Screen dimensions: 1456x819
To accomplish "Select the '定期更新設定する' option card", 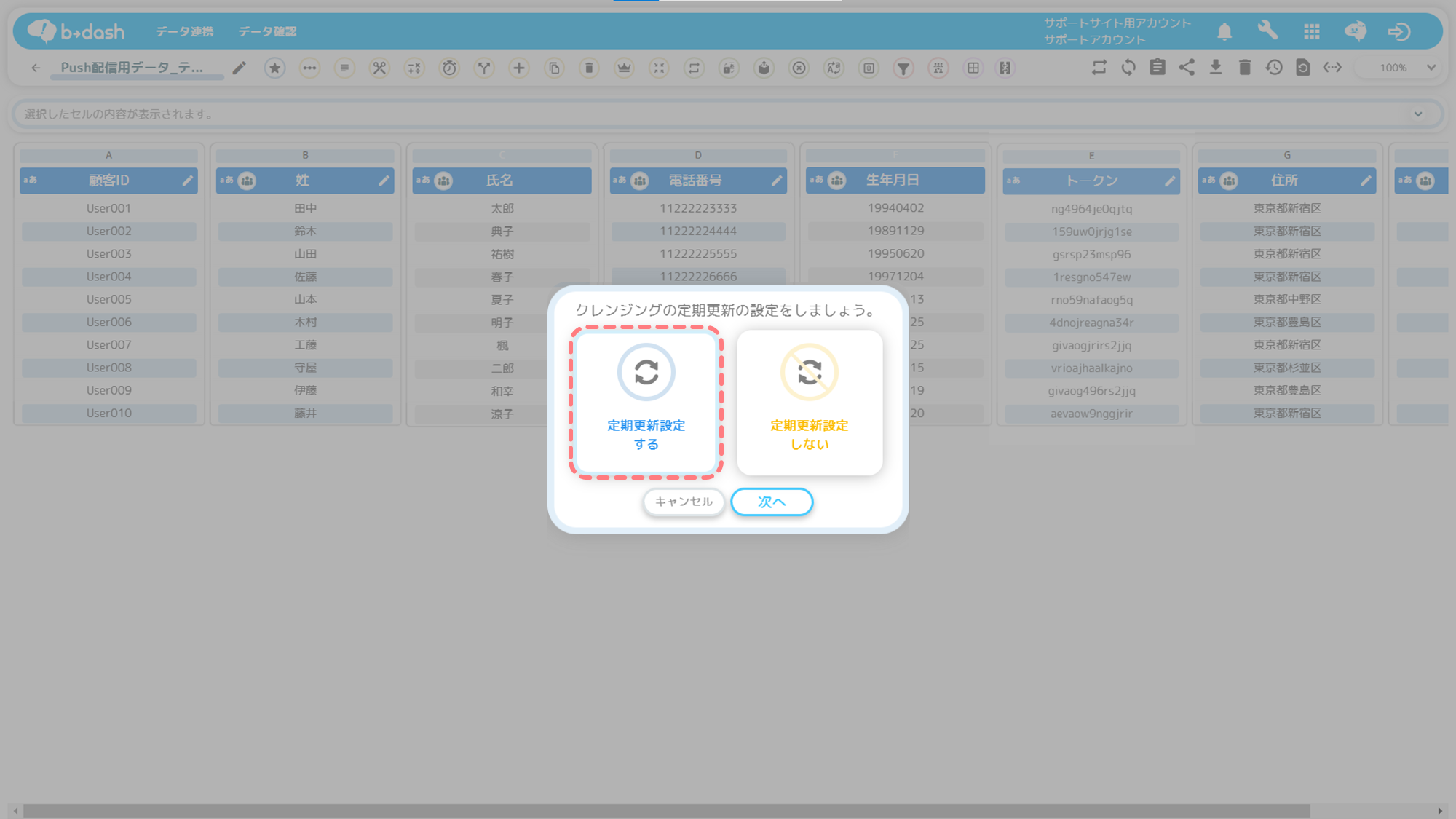I will pyautogui.click(x=646, y=403).
